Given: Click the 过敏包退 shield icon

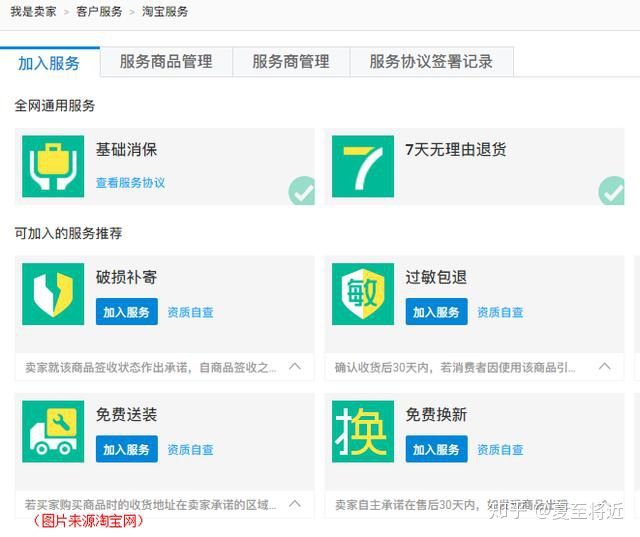Looking at the screenshot, I should pyautogui.click(x=363, y=294).
